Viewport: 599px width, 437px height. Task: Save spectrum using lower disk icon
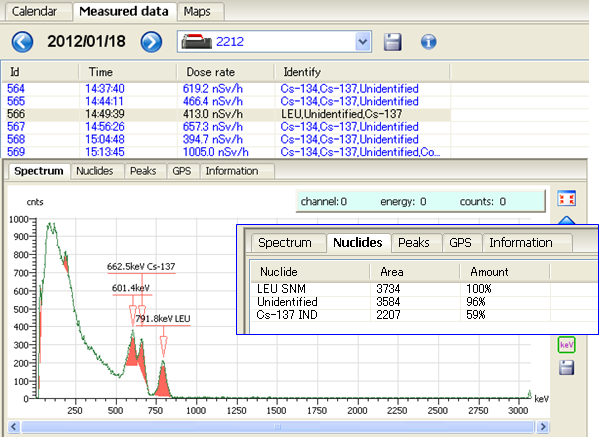pyautogui.click(x=566, y=367)
